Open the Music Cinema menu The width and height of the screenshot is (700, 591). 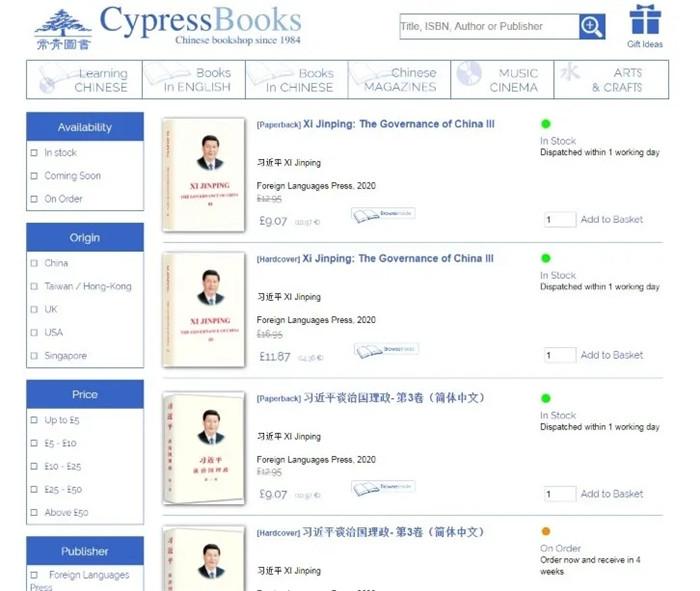coord(502,79)
